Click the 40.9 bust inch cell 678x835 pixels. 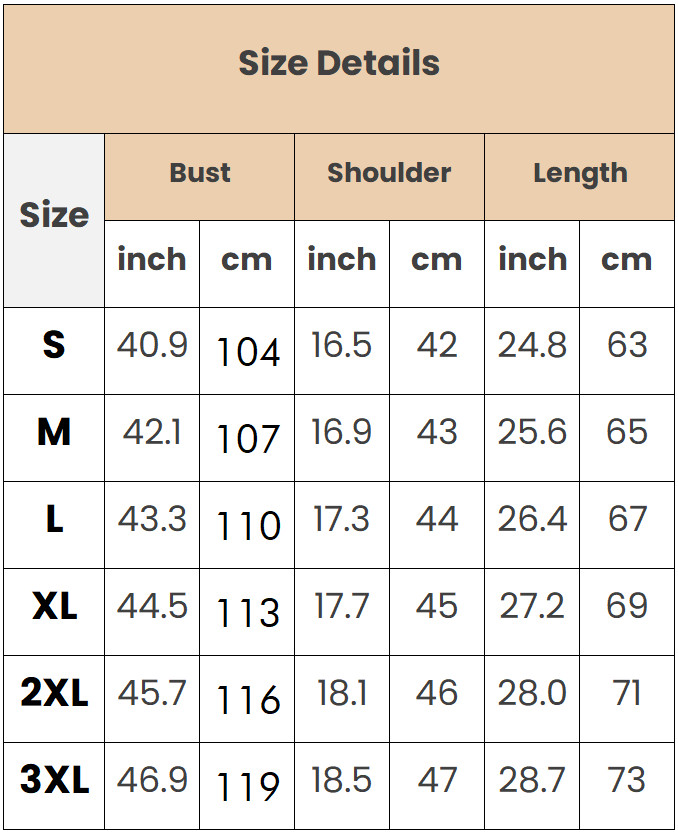pos(152,346)
